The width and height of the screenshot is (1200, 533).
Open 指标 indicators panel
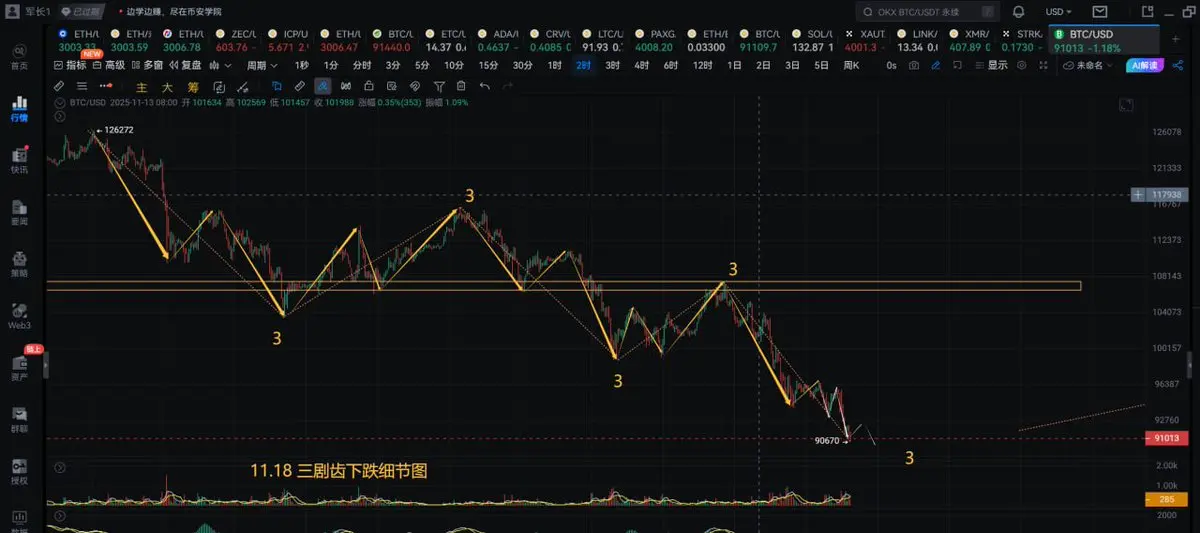[x=70, y=65]
